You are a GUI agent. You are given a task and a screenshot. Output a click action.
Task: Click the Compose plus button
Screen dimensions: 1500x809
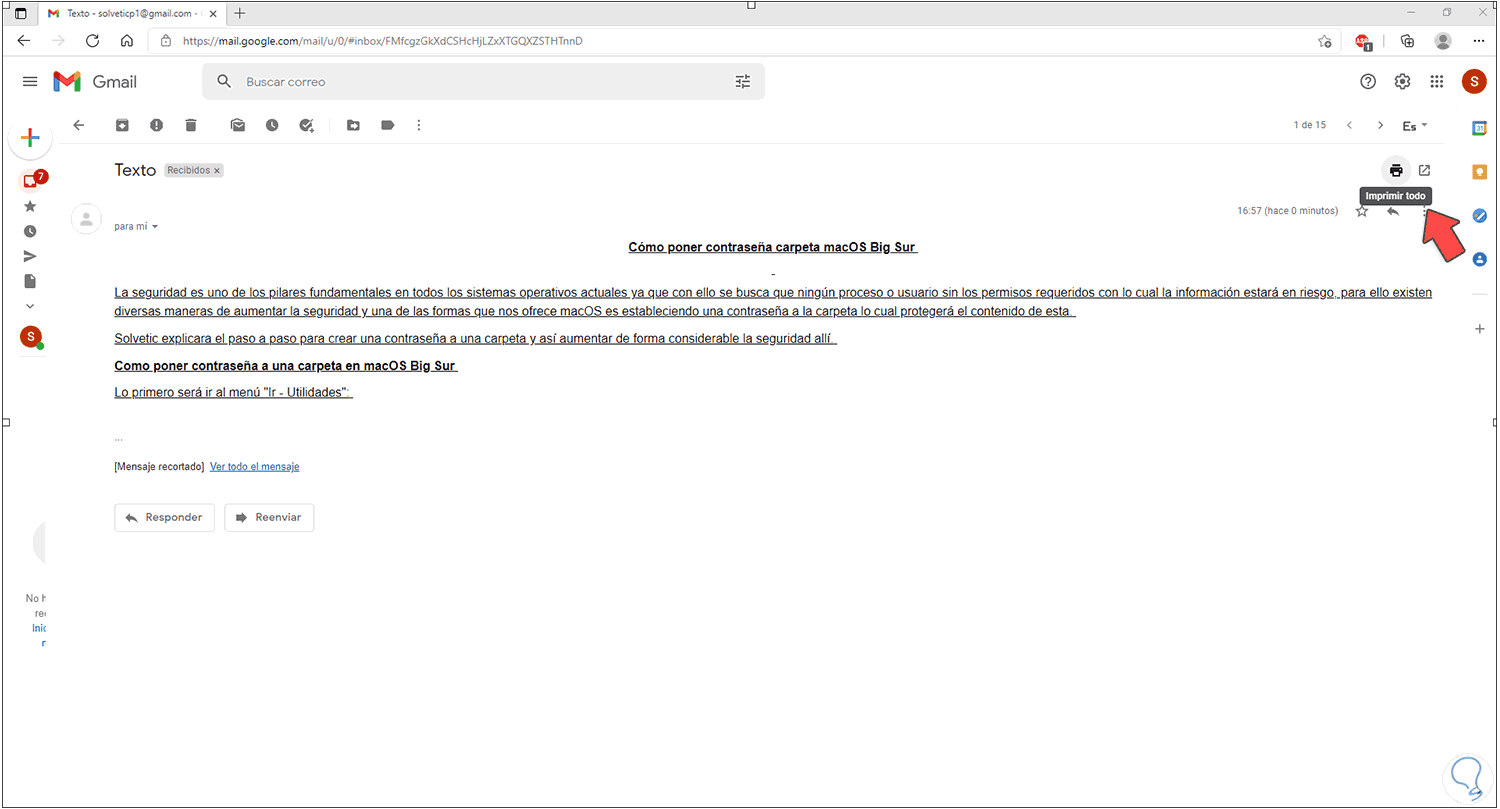[30, 138]
